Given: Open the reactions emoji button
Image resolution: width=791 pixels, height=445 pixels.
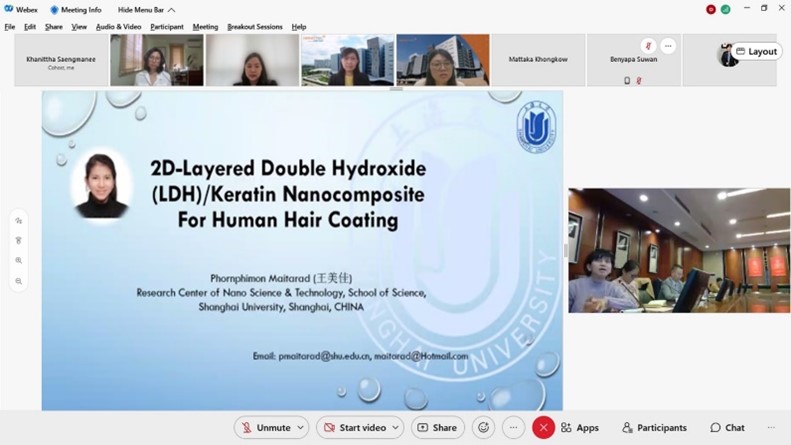Looking at the screenshot, I should click(483, 428).
